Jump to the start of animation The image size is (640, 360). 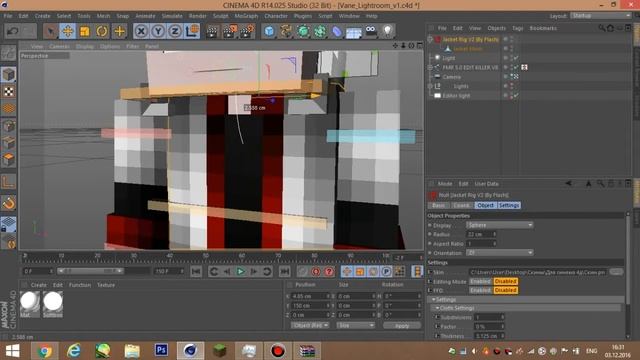[196, 271]
